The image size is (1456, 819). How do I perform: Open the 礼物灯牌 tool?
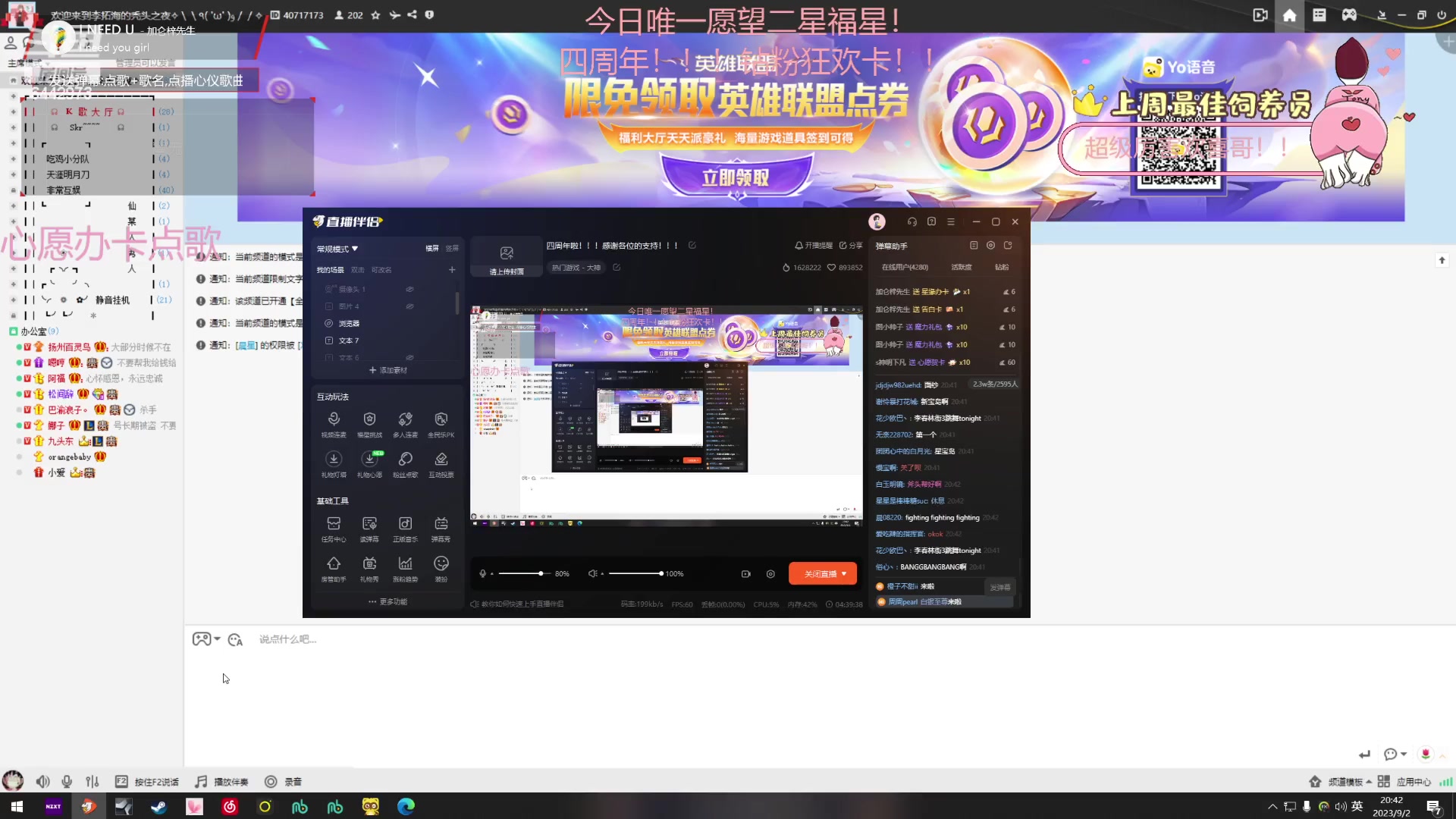tap(334, 465)
